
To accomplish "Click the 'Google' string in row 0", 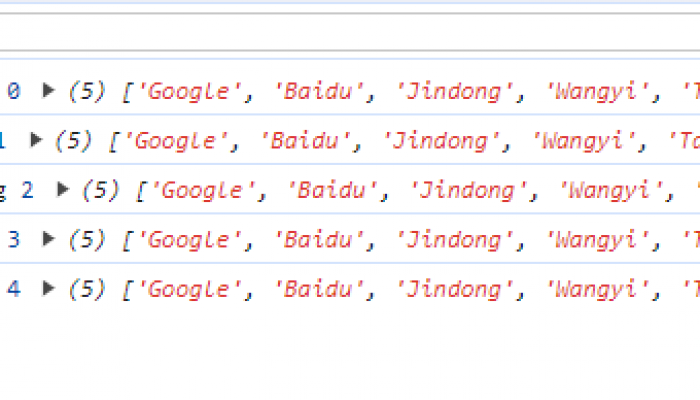I will pyautogui.click(x=190, y=92).
